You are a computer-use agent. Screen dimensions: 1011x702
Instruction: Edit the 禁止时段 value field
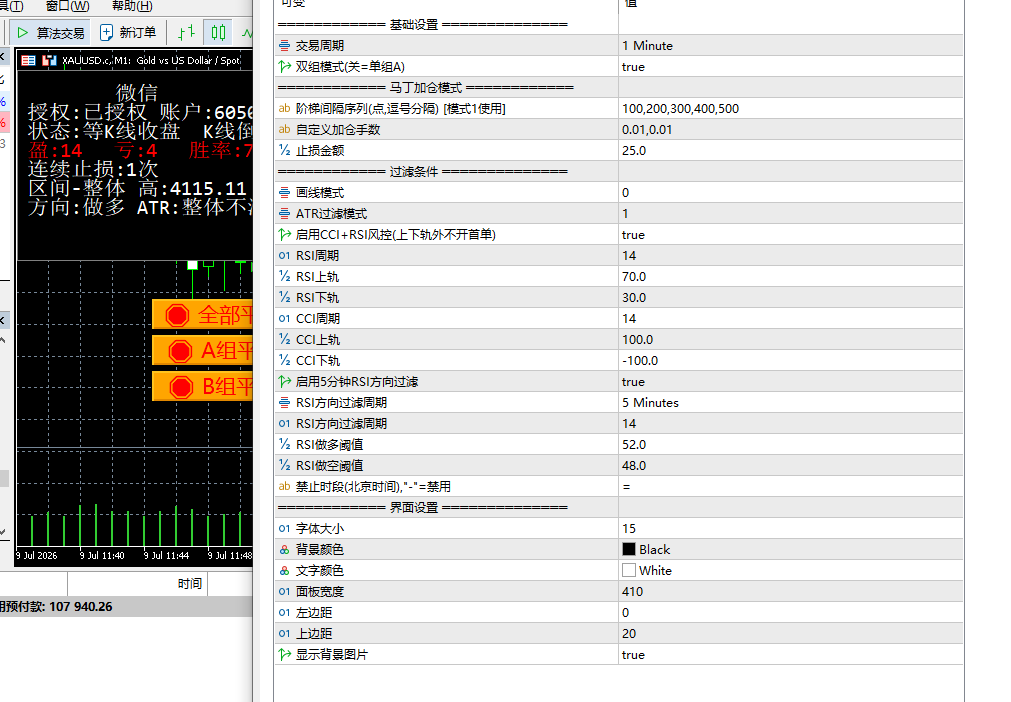[x=790, y=487]
